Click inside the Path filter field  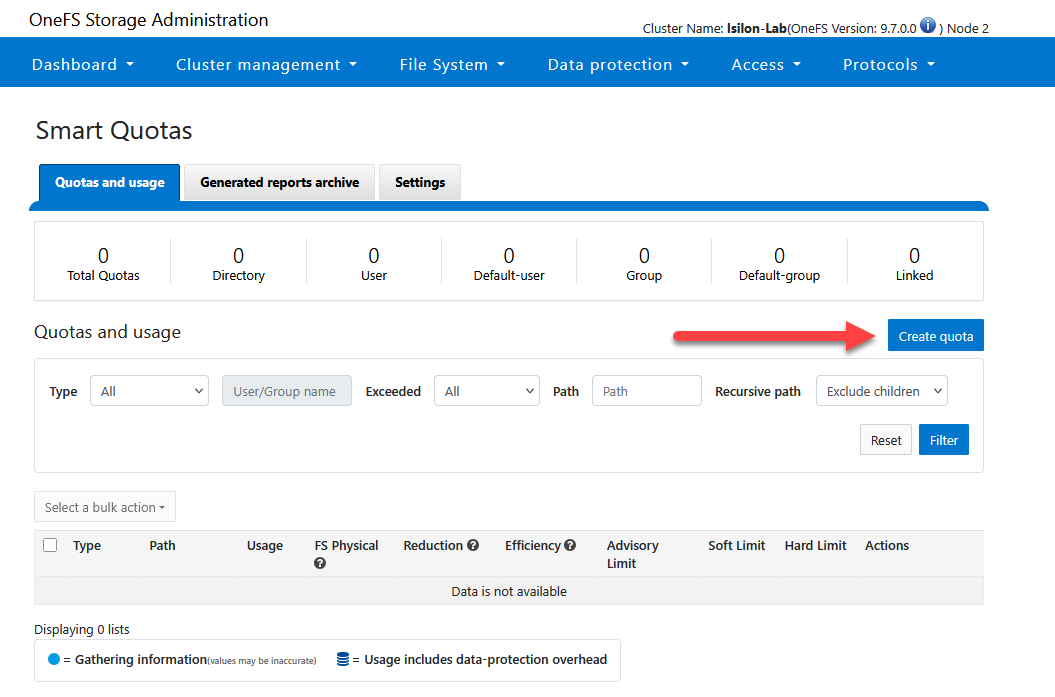tap(646, 390)
